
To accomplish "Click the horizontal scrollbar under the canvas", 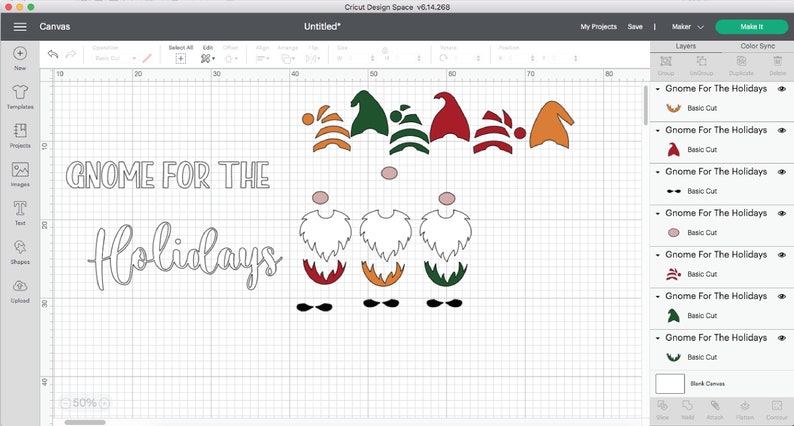I will coord(85,422).
